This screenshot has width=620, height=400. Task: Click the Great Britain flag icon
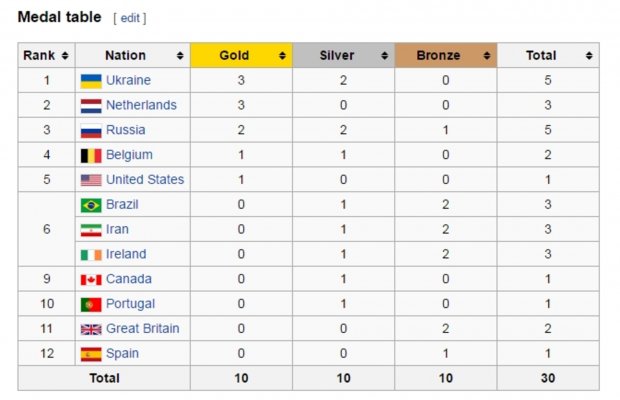pyautogui.click(x=91, y=329)
